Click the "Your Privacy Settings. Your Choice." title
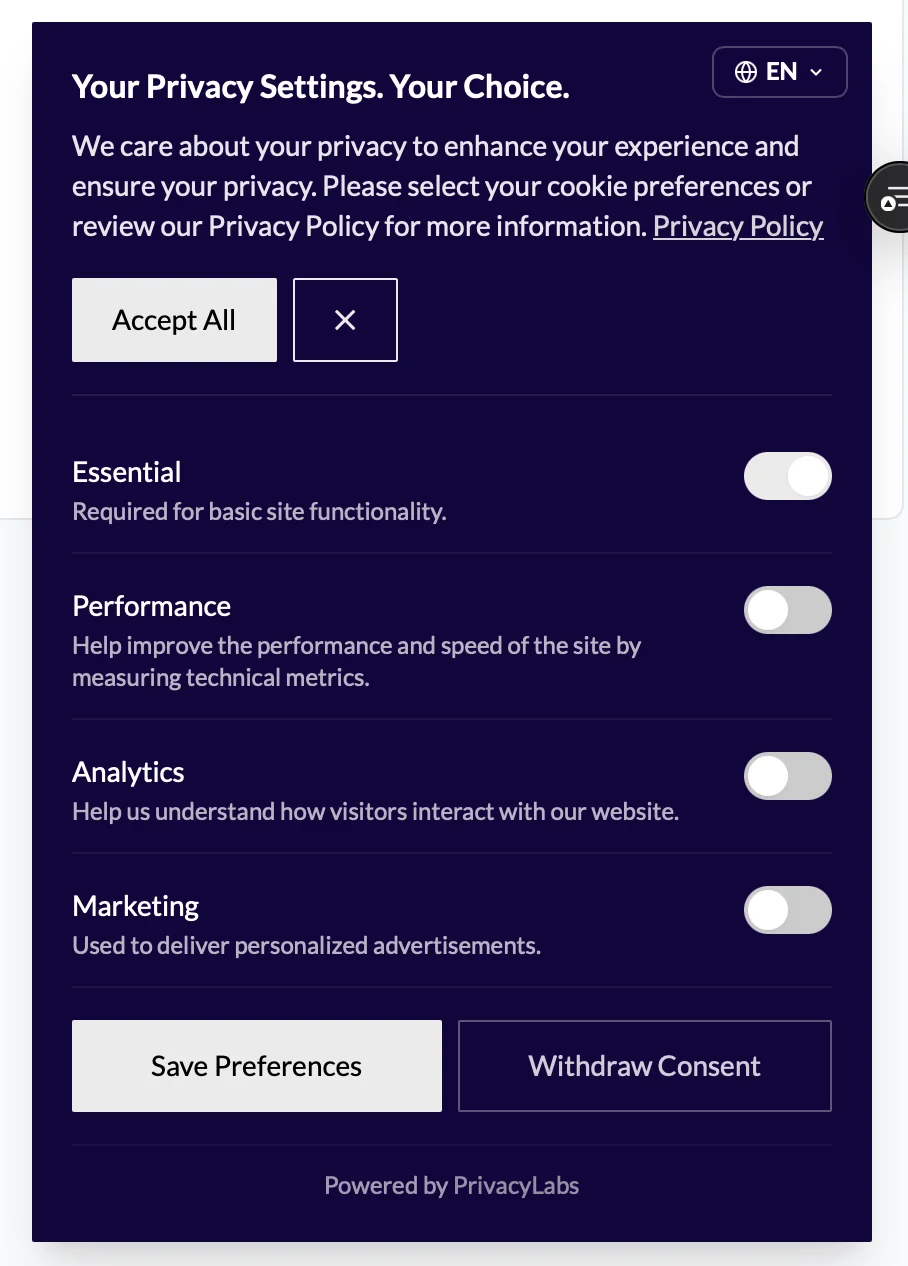The image size is (908, 1266). pos(321,87)
